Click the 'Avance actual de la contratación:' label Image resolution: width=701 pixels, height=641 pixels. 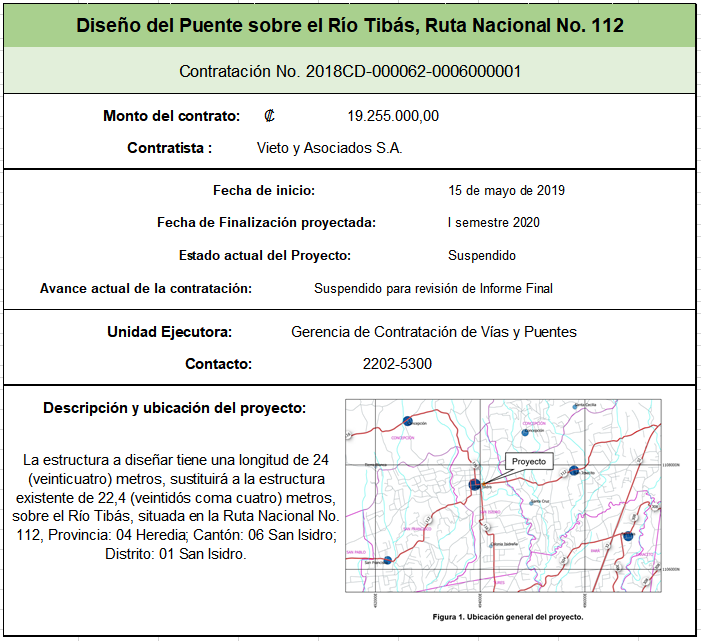(146, 289)
